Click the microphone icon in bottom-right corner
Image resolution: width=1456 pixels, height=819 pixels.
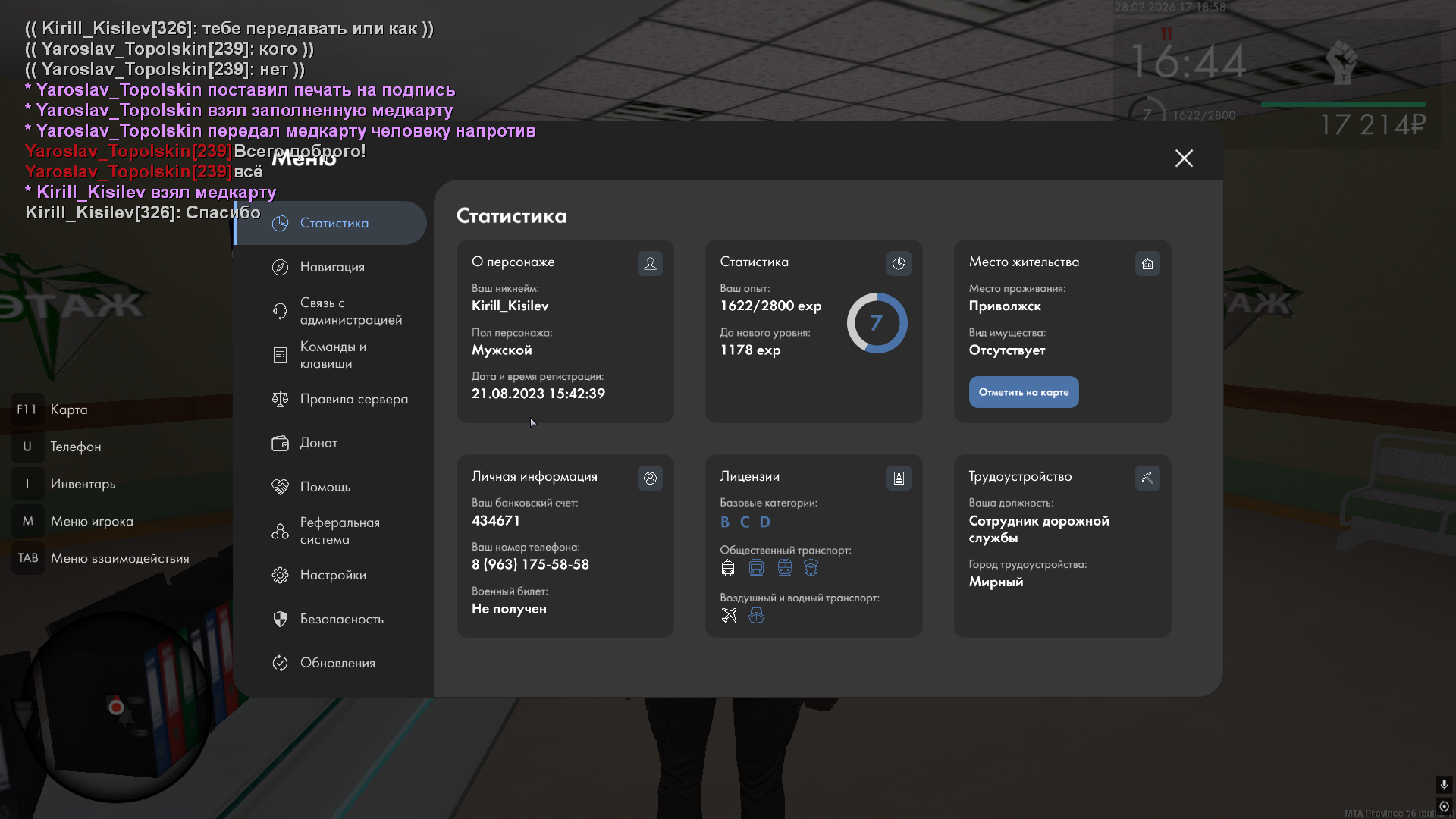point(1444,784)
